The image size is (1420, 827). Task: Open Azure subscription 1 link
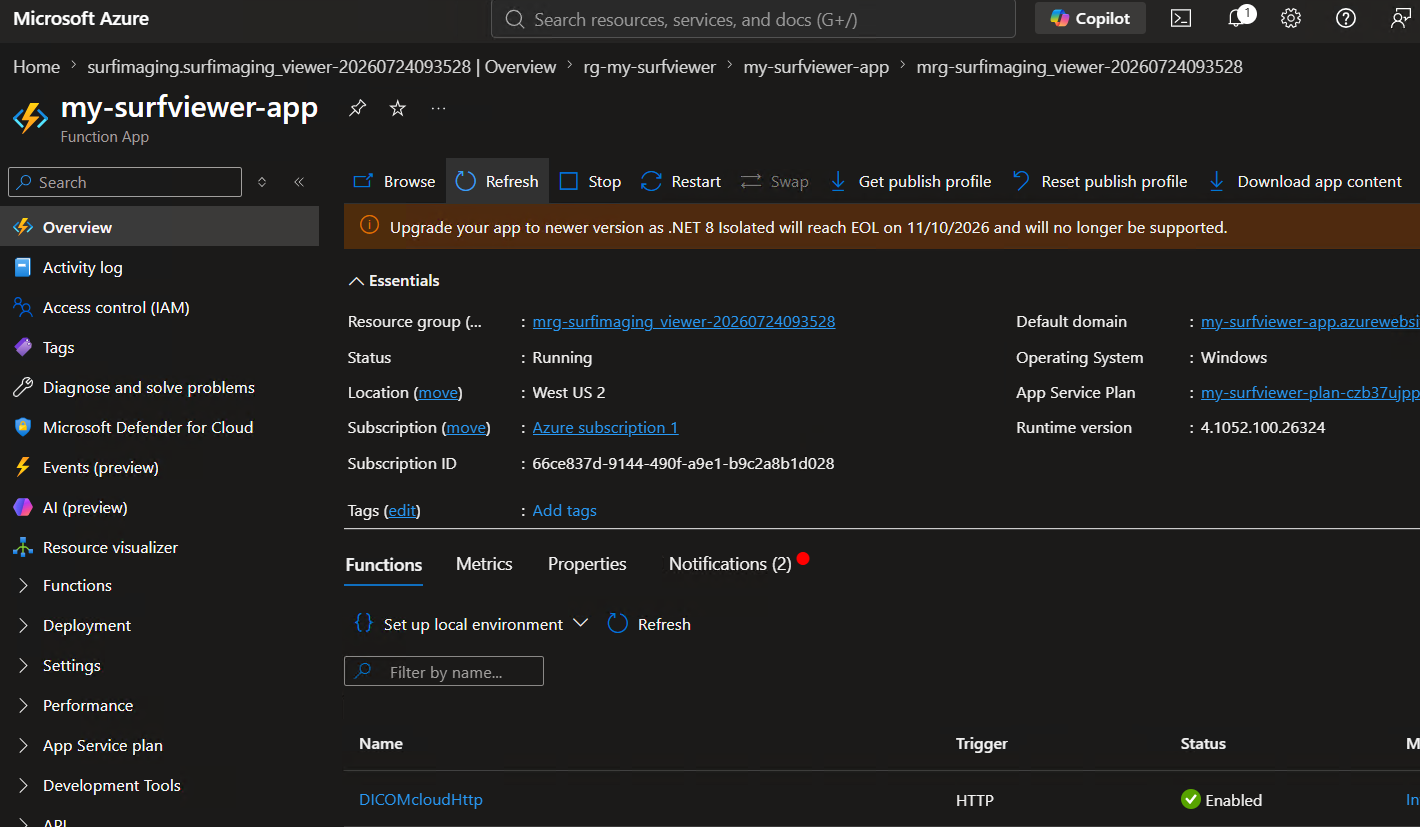(x=605, y=428)
